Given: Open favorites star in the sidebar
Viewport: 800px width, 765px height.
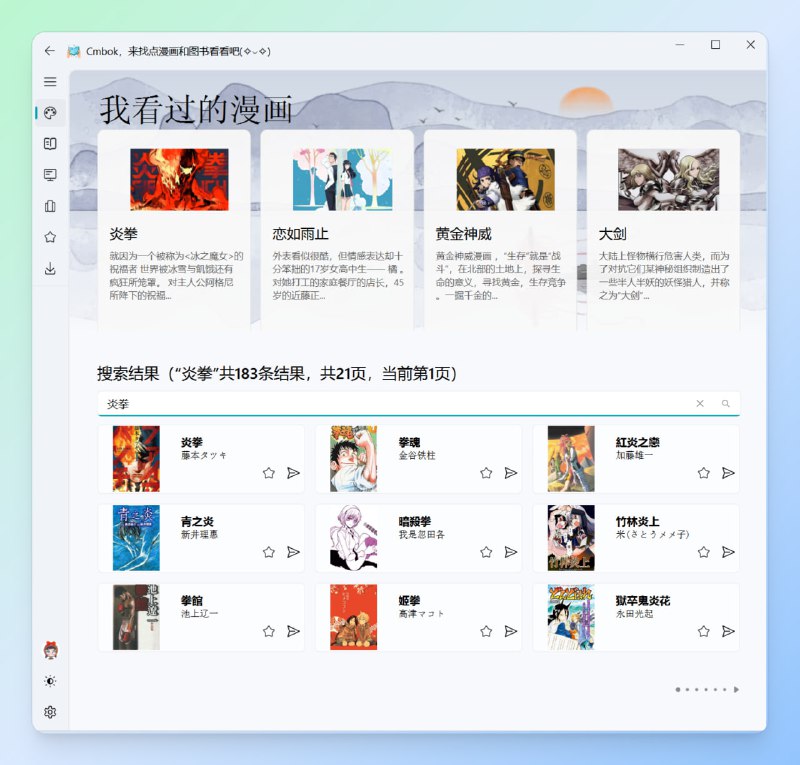Looking at the screenshot, I should (x=50, y=237).
